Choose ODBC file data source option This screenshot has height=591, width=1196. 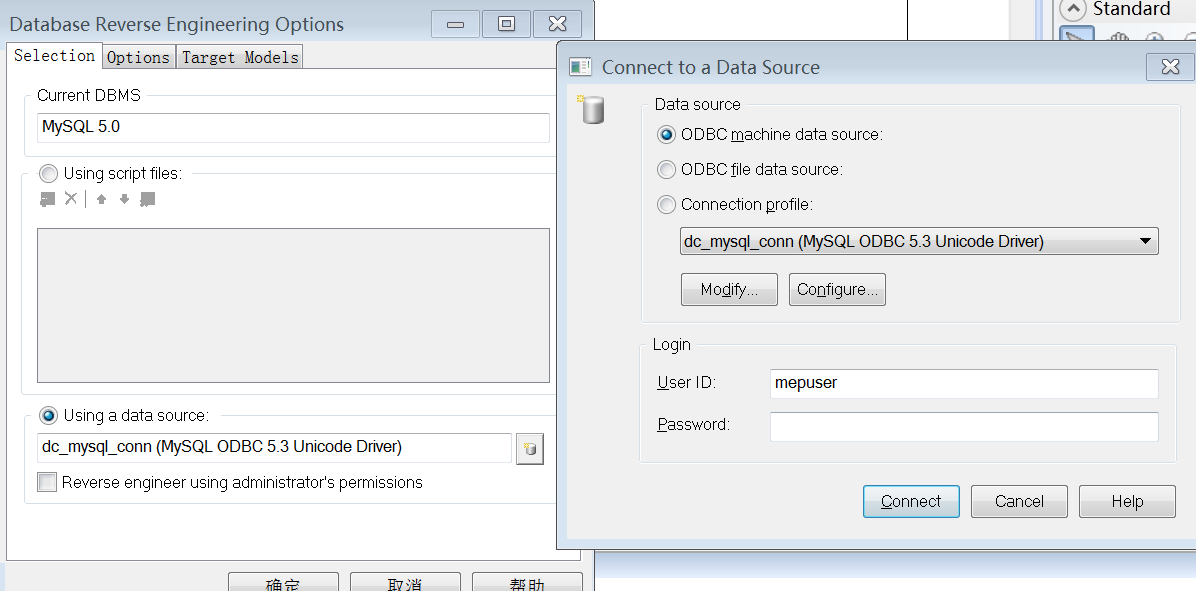(667, 169)
